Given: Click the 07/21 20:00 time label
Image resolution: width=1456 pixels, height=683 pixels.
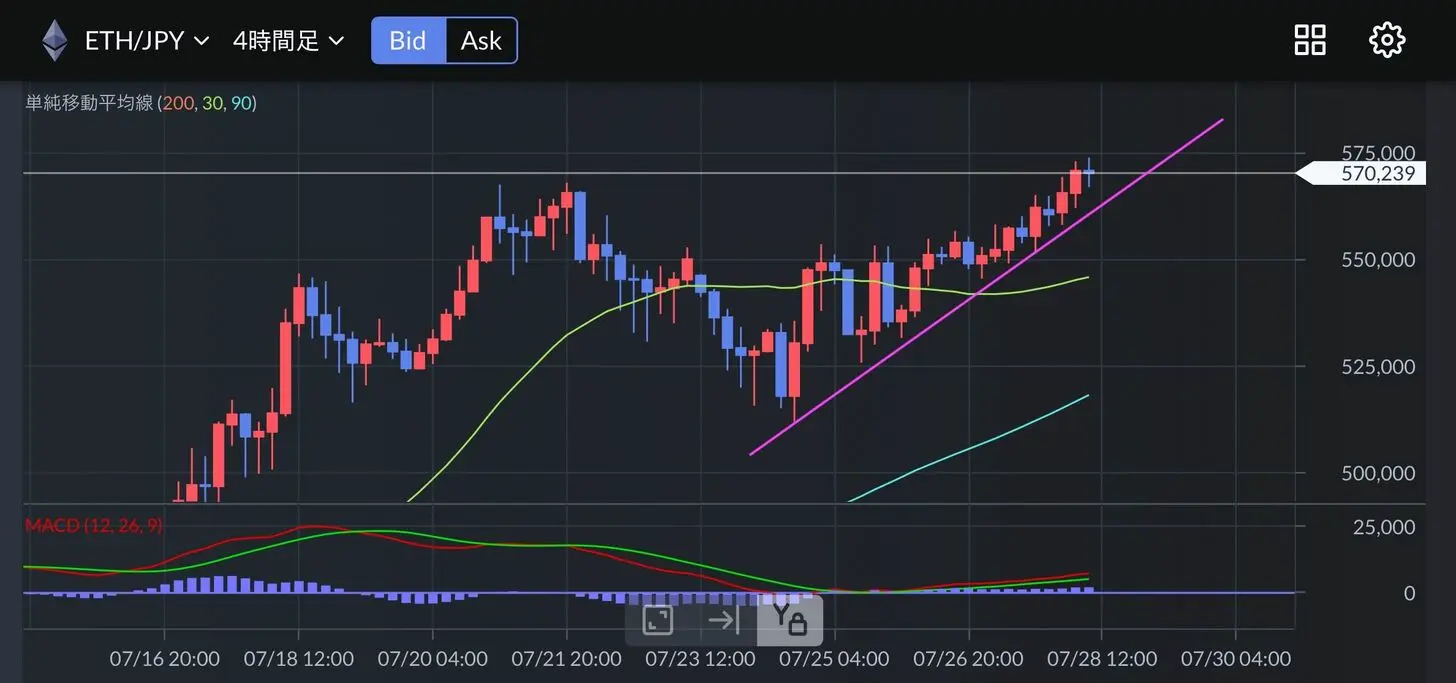Looking at the screenshot, I should [x=566, y=660].
